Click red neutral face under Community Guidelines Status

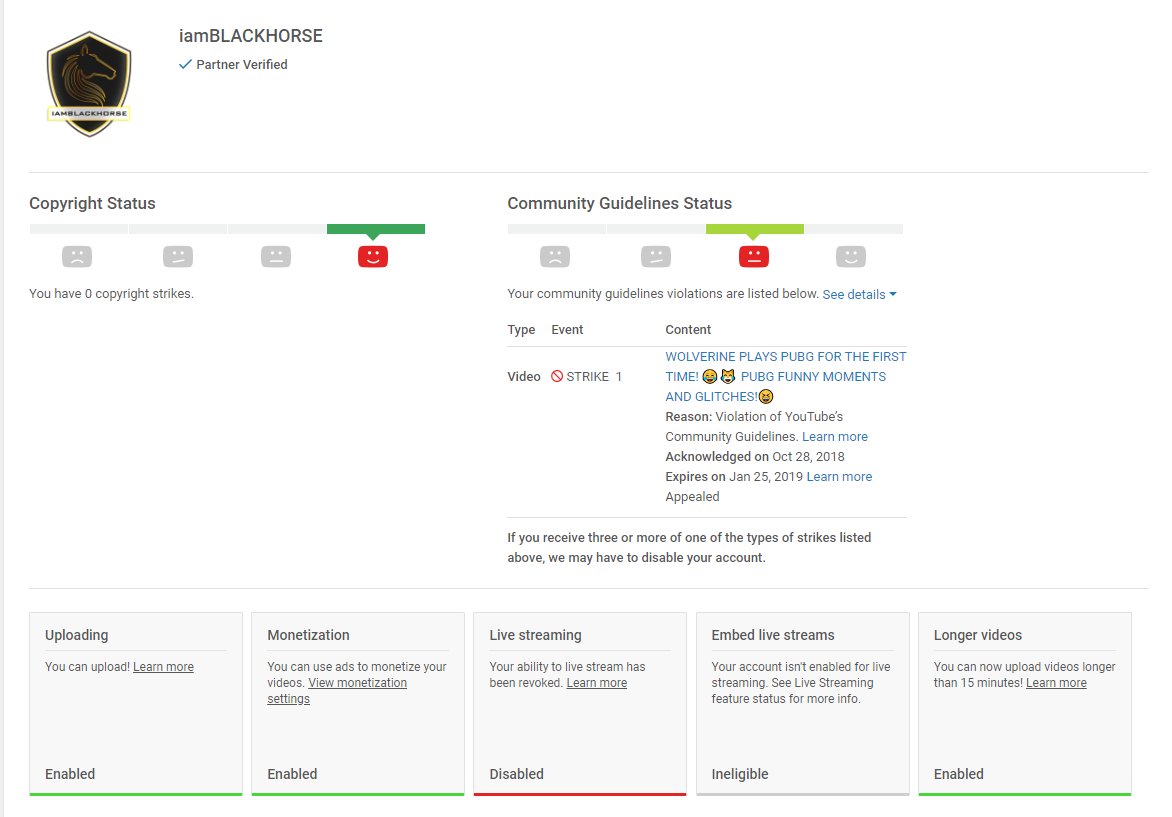(x=753, y=256)
